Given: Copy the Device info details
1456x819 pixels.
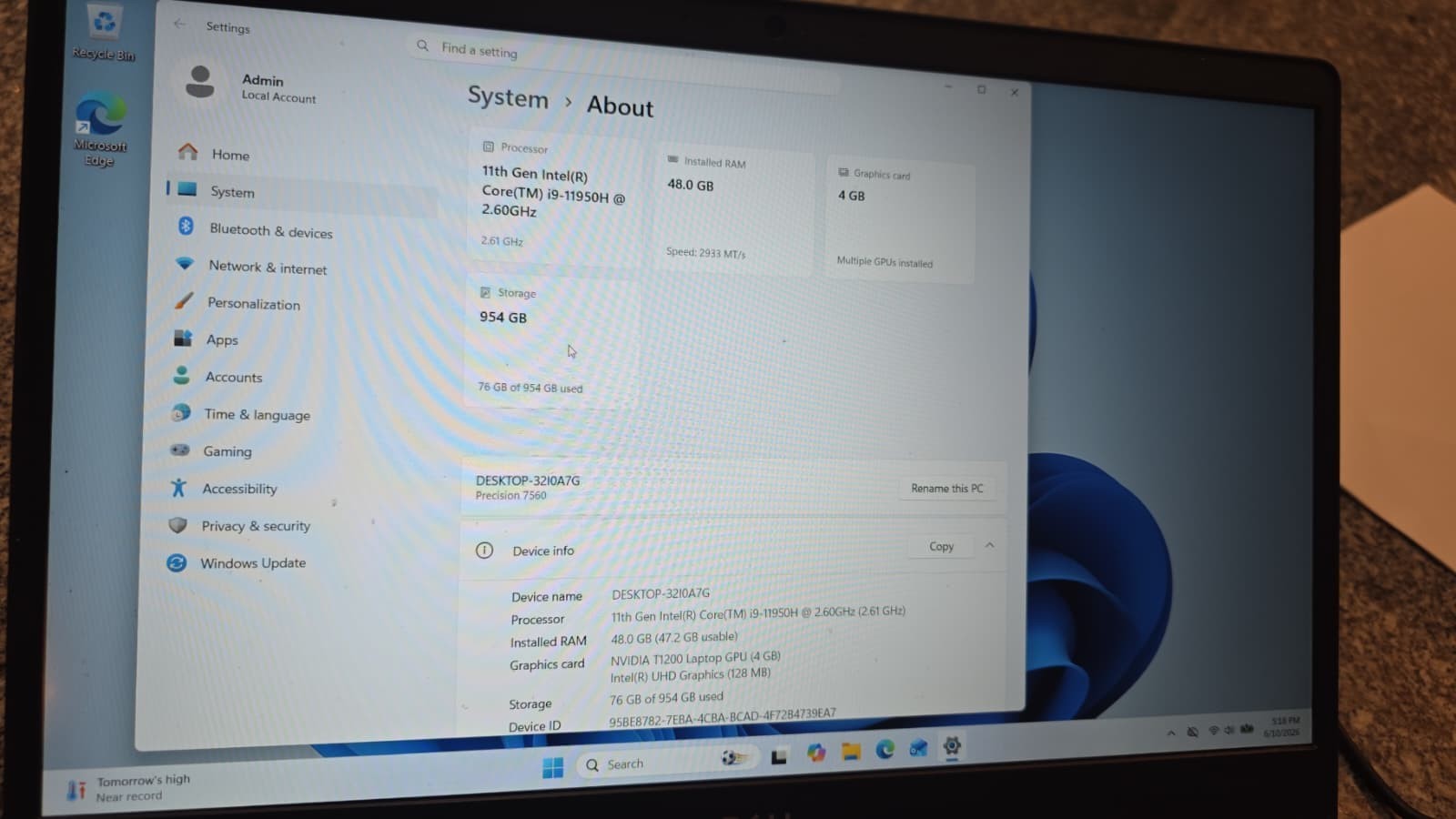Looking at the screenshot, I should click(941, 547).
